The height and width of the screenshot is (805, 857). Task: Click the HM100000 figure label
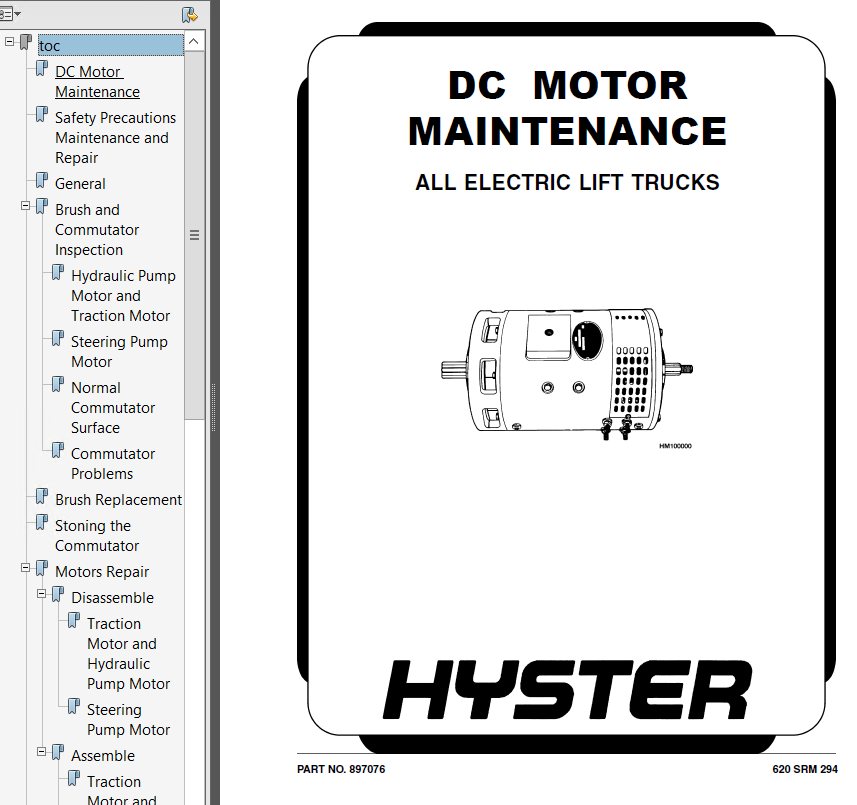click(676, 446)
